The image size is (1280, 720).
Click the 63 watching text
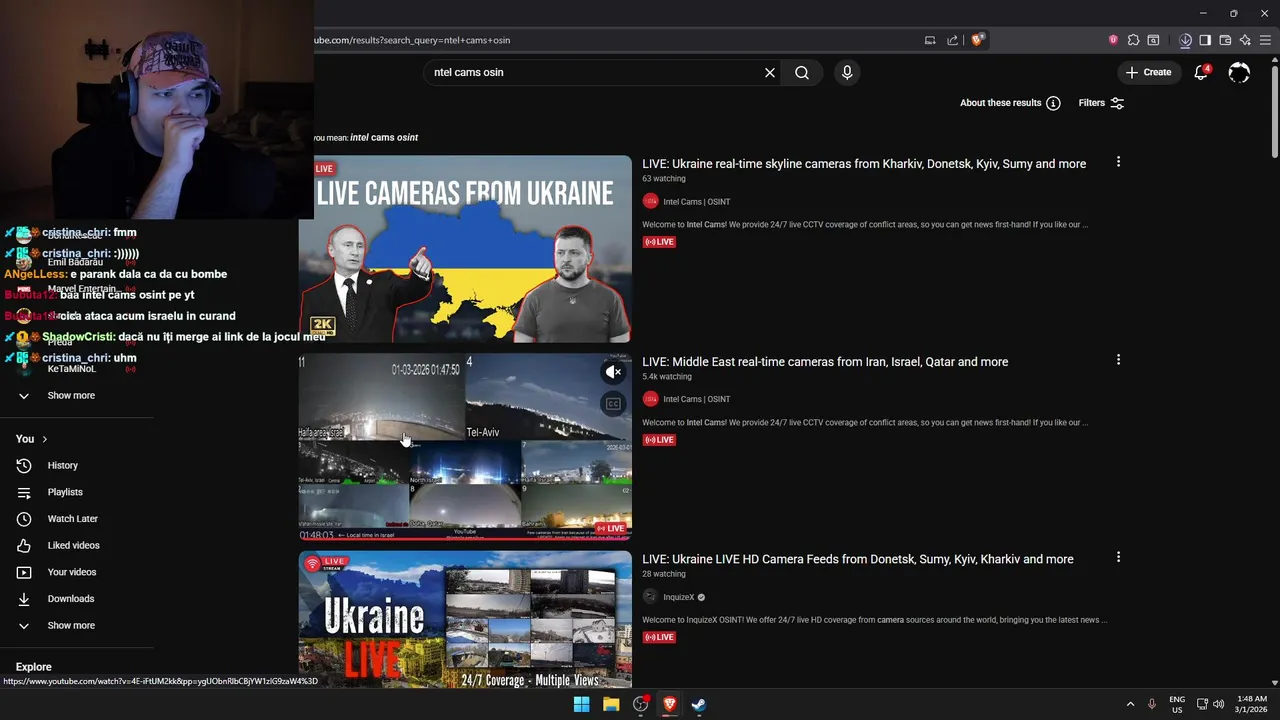[x=664, y=179]
